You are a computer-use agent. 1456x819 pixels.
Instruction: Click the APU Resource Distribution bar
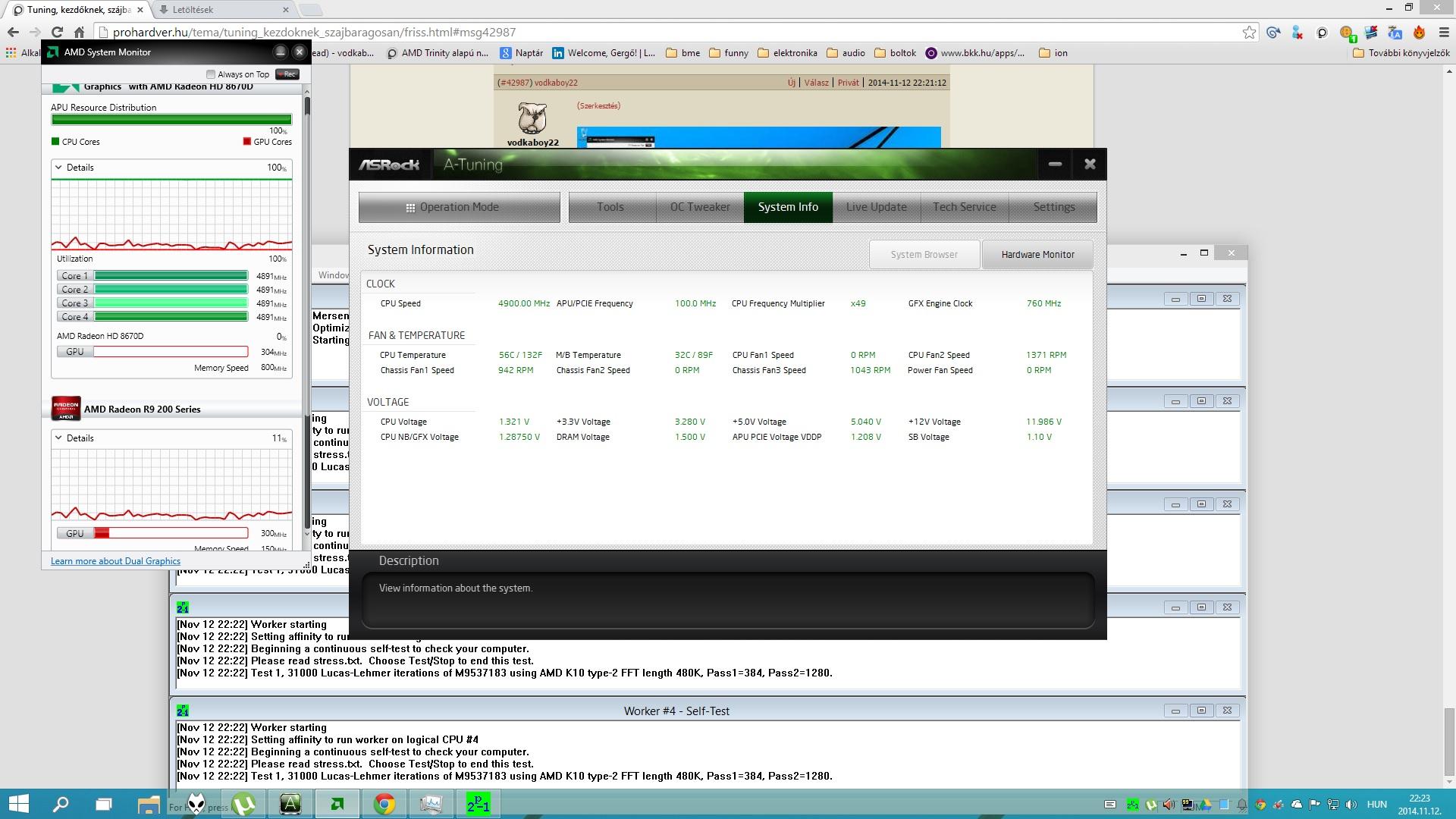(x=171, y=119)
